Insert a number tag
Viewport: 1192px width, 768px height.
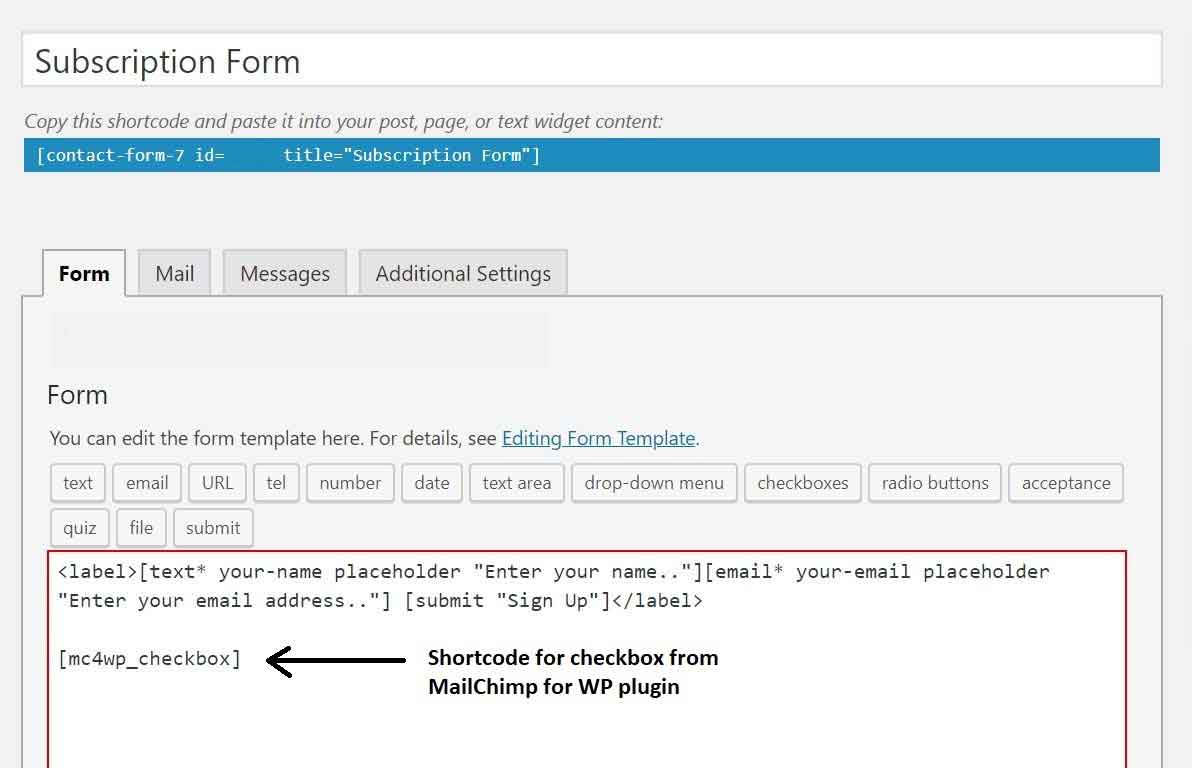[x=350, y=483]
